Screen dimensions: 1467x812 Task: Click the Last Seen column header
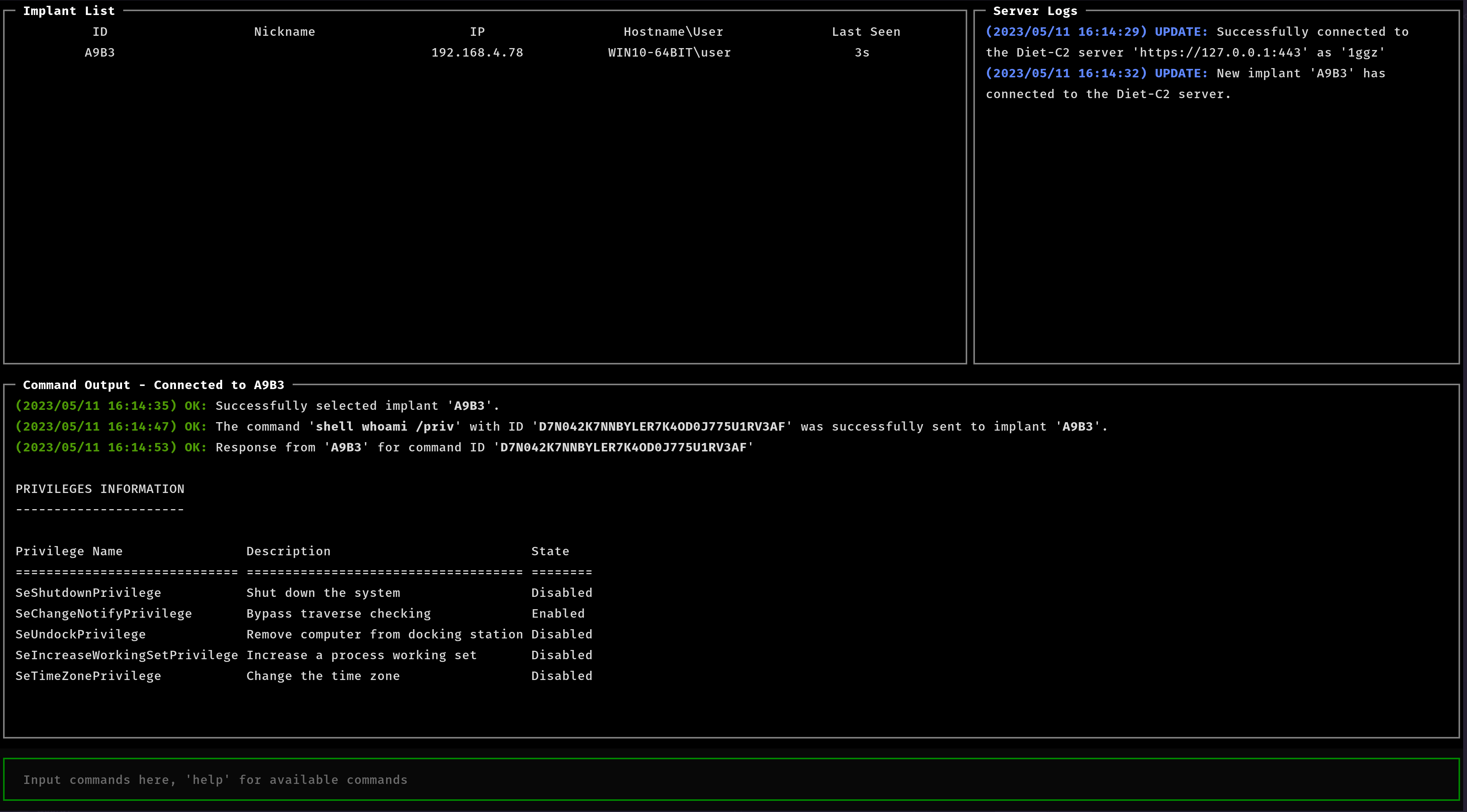coord(866,32)
